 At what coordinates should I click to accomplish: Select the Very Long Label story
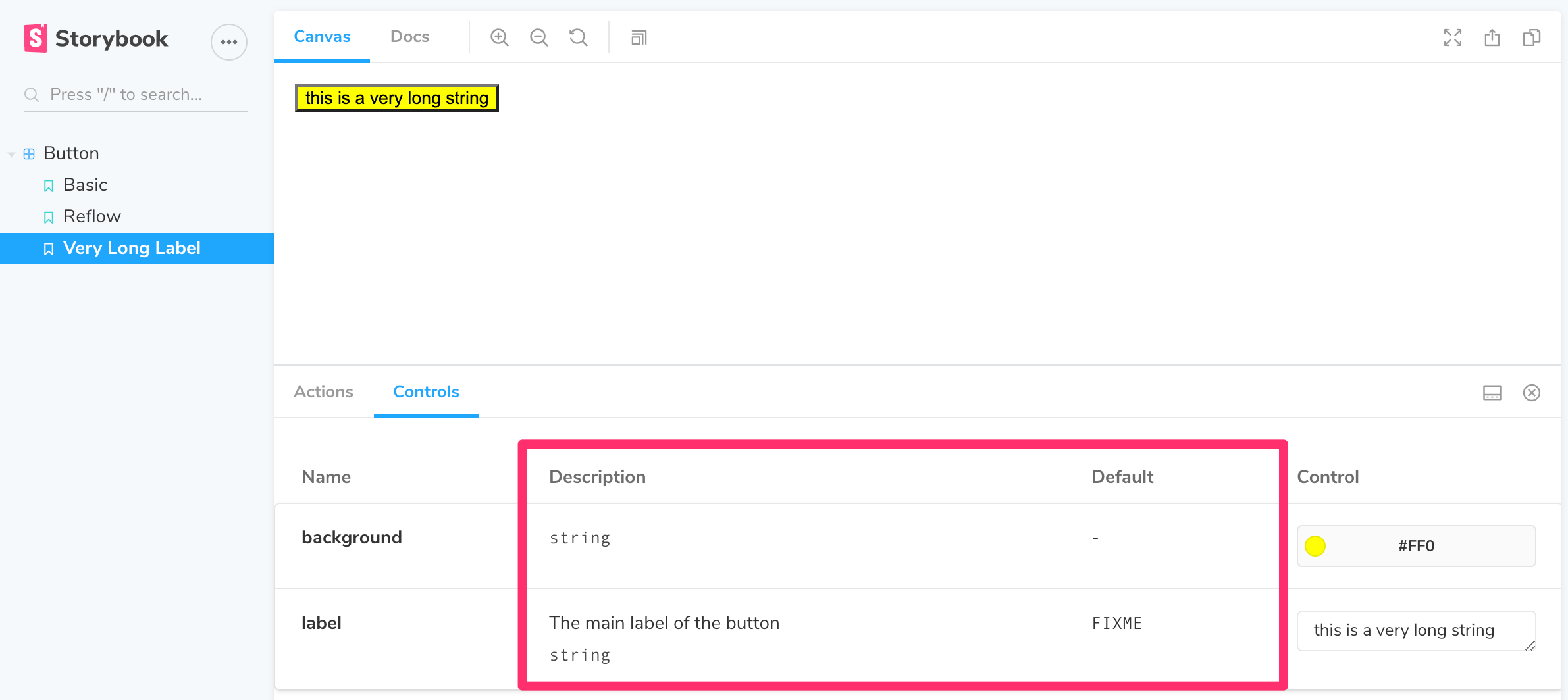(131, 248)
